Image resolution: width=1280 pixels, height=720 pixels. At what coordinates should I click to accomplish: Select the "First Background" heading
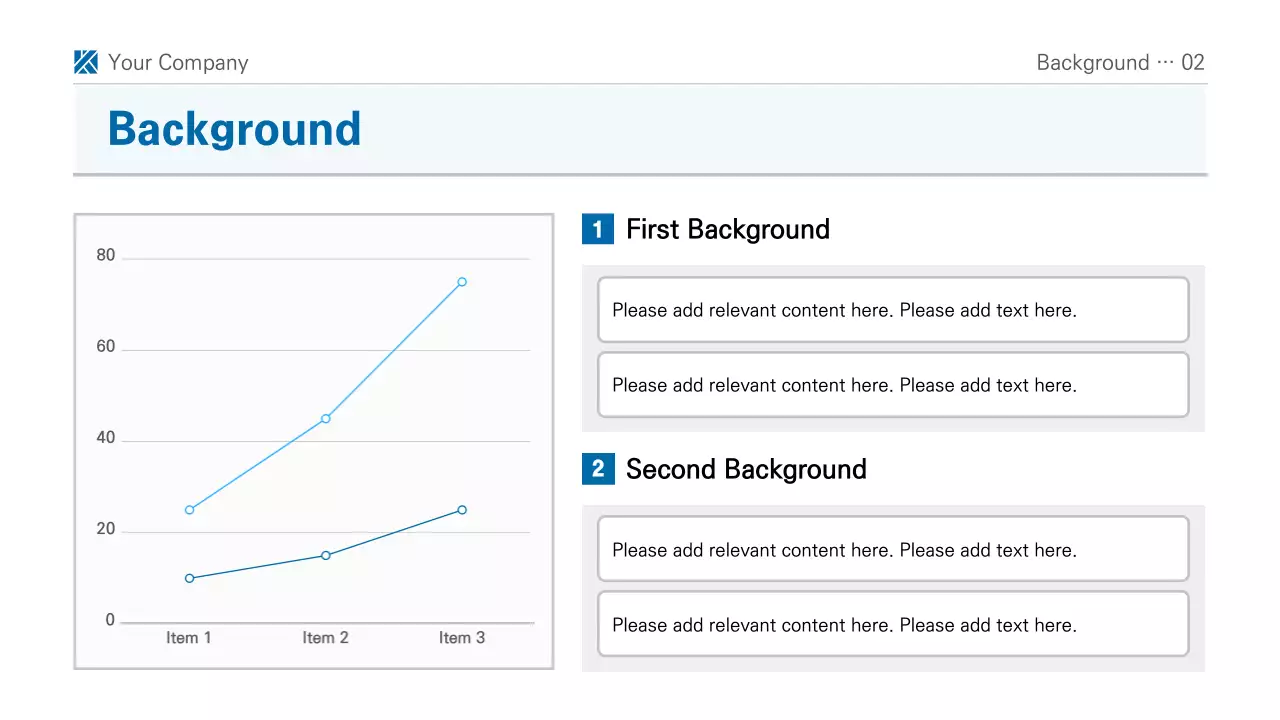(727, 229)
